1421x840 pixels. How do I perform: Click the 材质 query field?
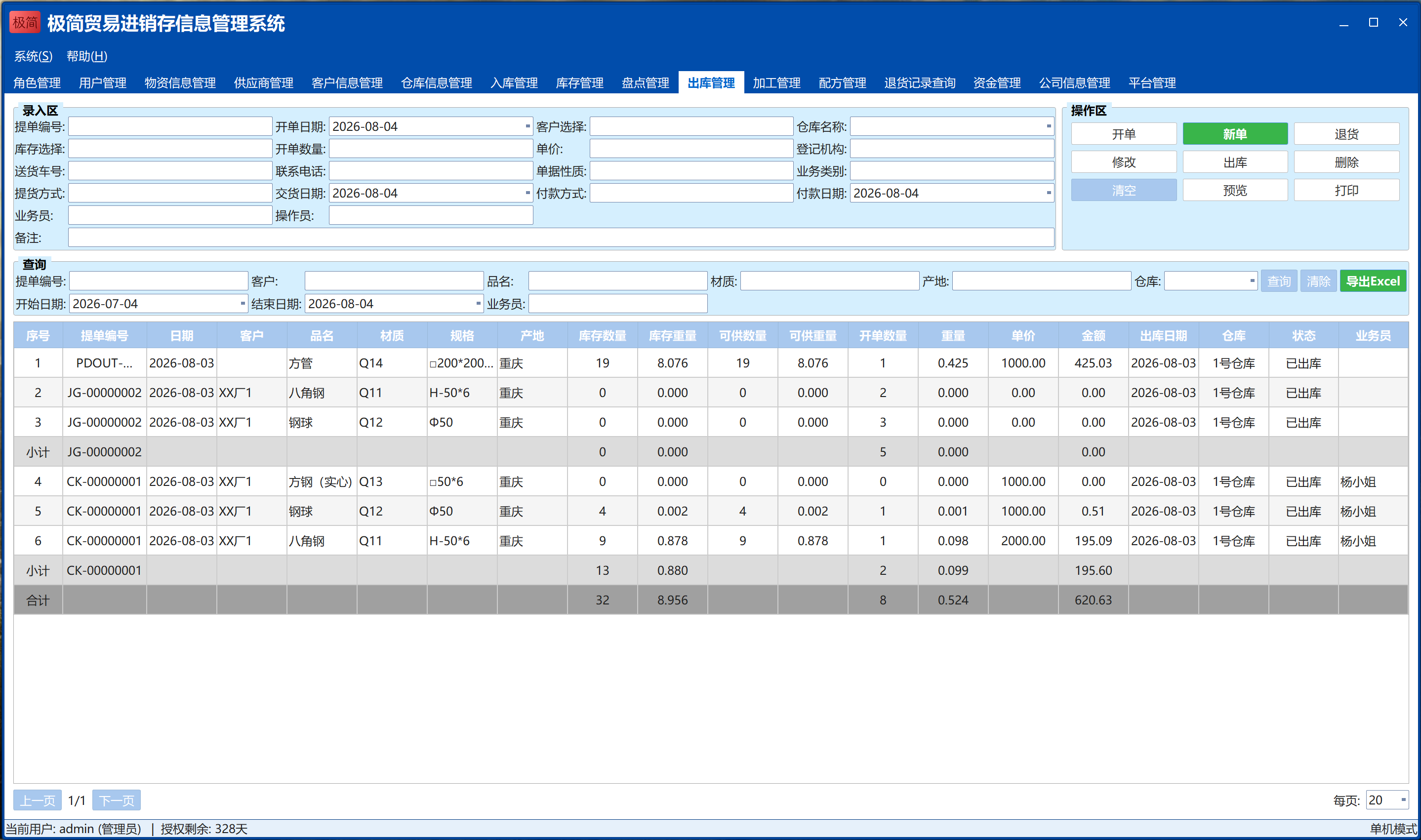click(x=829, y=281)
